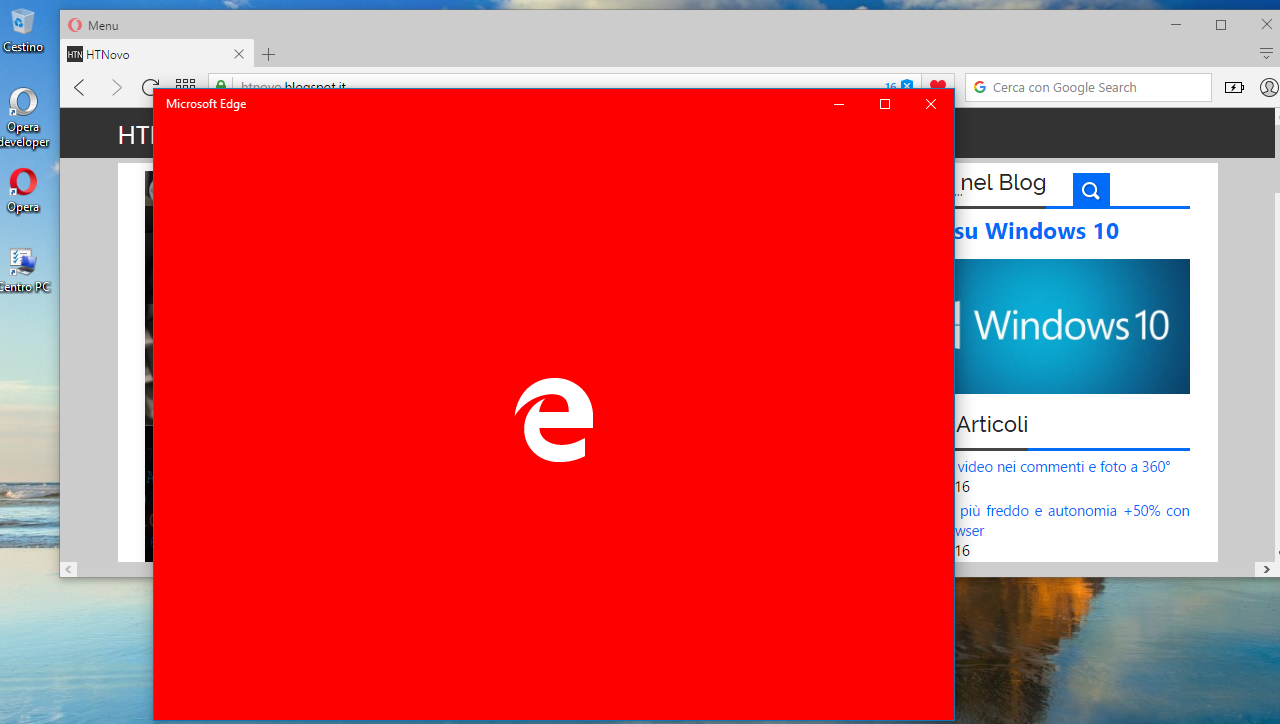Close the Microsoft Edge window
Screen dimensions: 1280x724
click(x=931, y=104)
